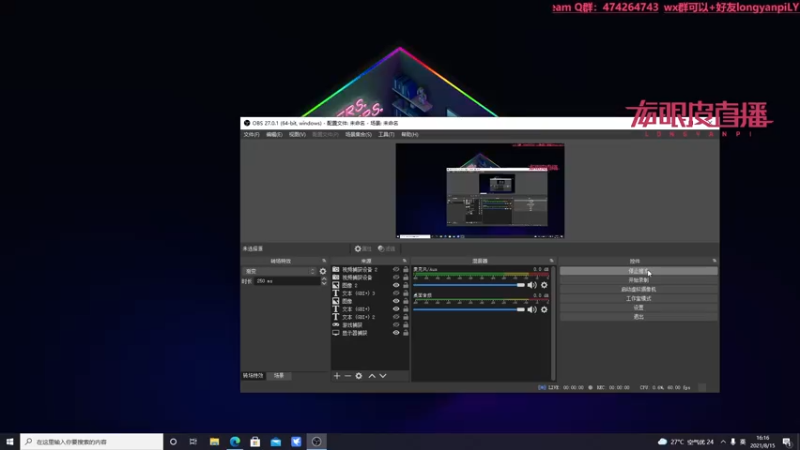Mute the 桌面音频 speaker icon

click(532, 310)
